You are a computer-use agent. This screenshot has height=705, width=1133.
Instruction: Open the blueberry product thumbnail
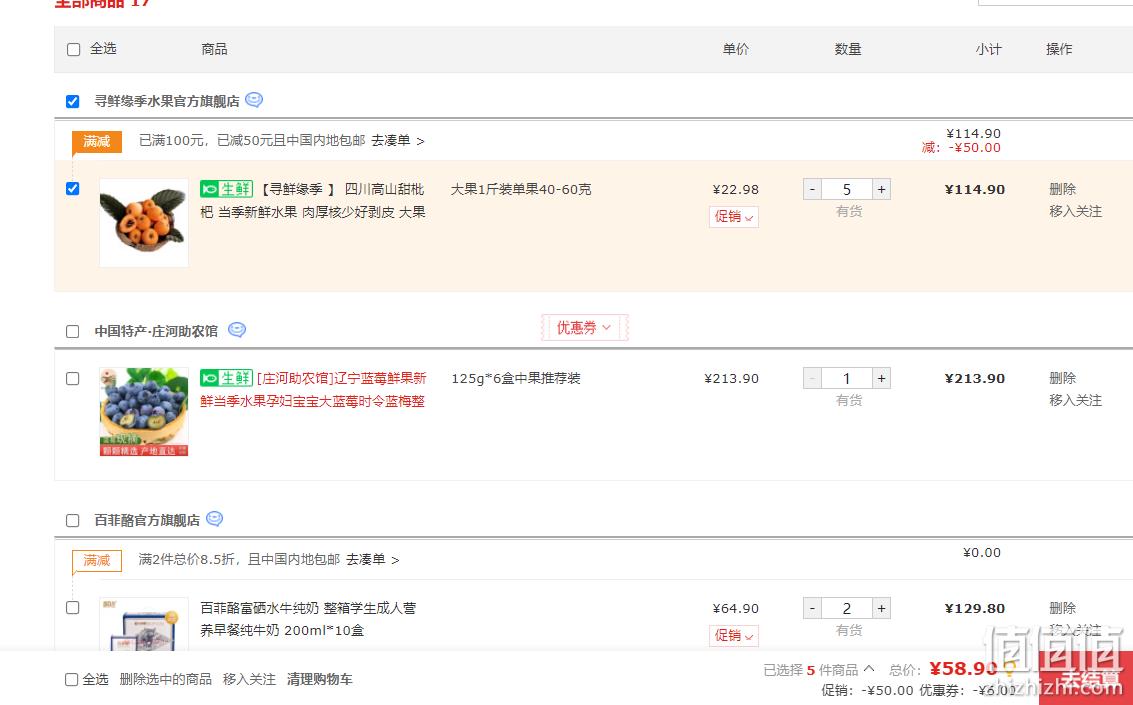tap(144, 412)
